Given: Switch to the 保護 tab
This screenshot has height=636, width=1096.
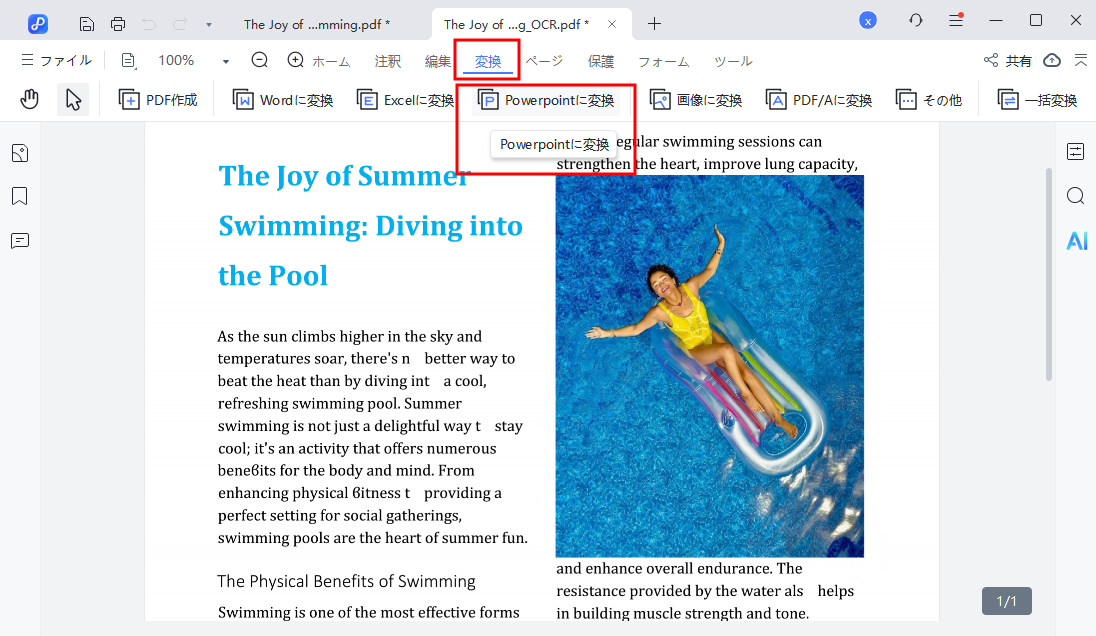Looking at the screenshot, I should coord(601,61).
